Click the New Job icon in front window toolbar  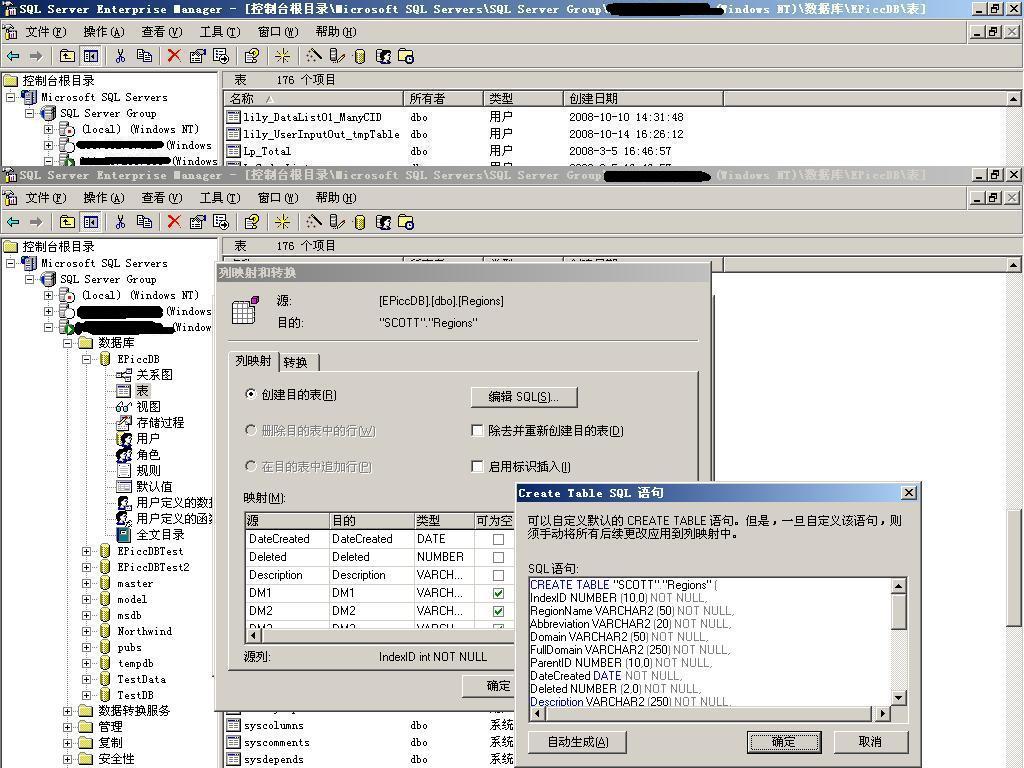(406, 223)
